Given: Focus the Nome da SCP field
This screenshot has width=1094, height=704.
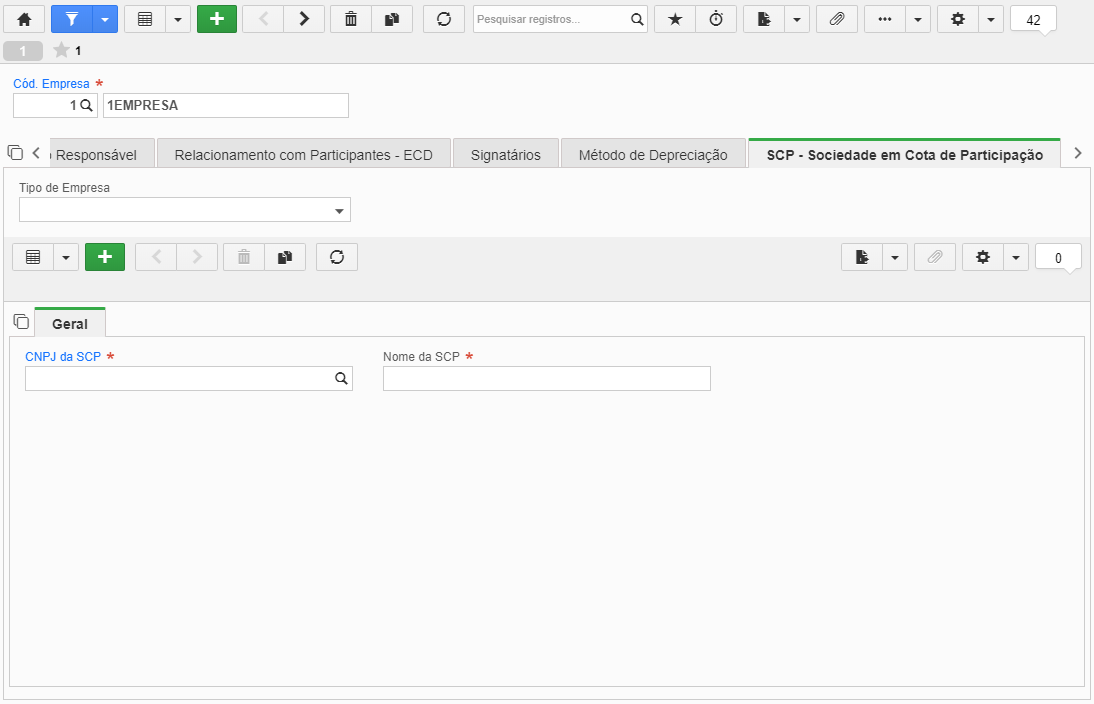Looking at the screenshot, I should [x=547, y=378].
